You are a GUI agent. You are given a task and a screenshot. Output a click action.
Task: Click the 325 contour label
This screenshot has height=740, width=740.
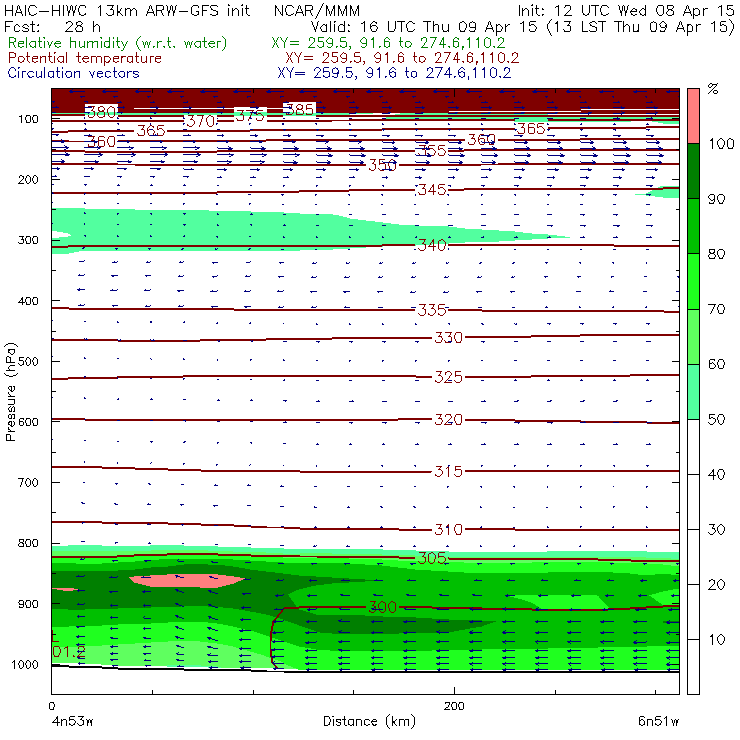click(x=448, y=377)
